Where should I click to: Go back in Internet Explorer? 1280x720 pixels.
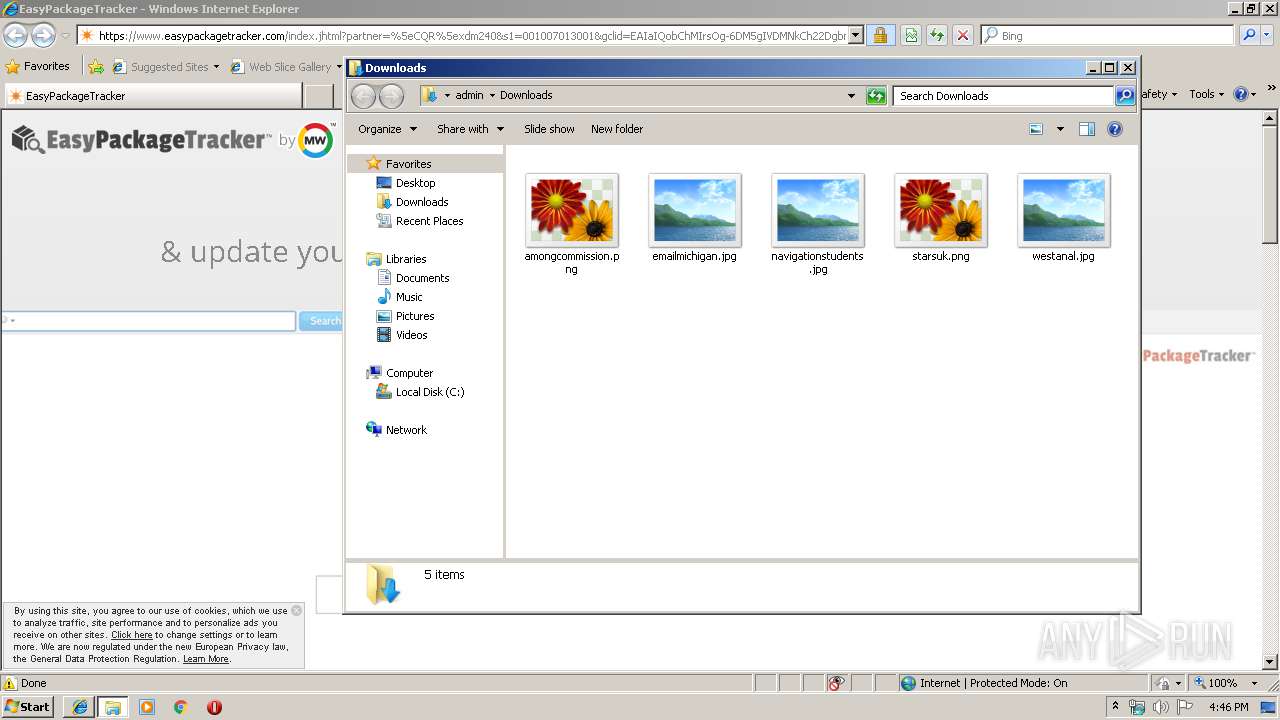(x=15, y=36)
